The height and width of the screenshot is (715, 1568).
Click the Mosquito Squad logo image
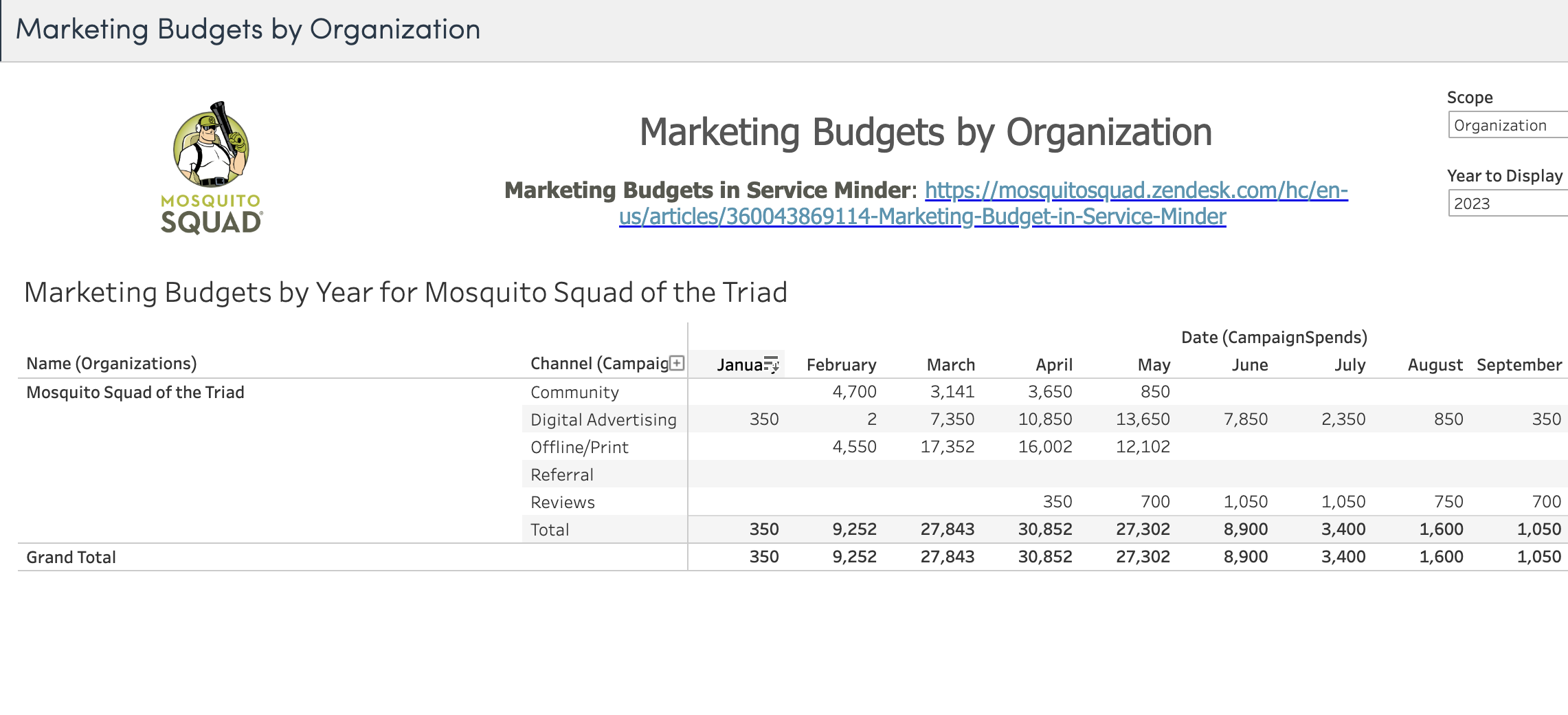[211, 167]
